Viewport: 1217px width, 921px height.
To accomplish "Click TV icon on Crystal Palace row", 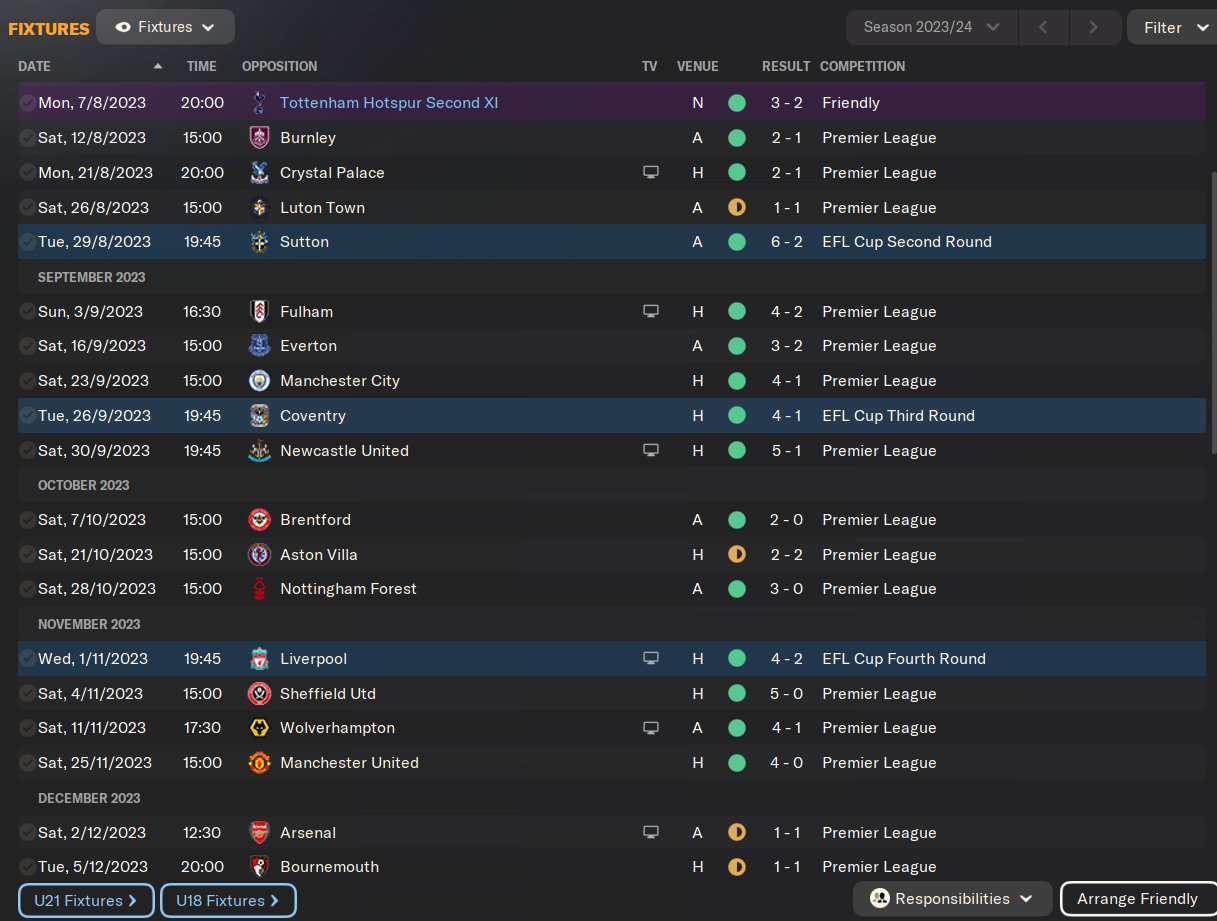I will pos(651,173).
